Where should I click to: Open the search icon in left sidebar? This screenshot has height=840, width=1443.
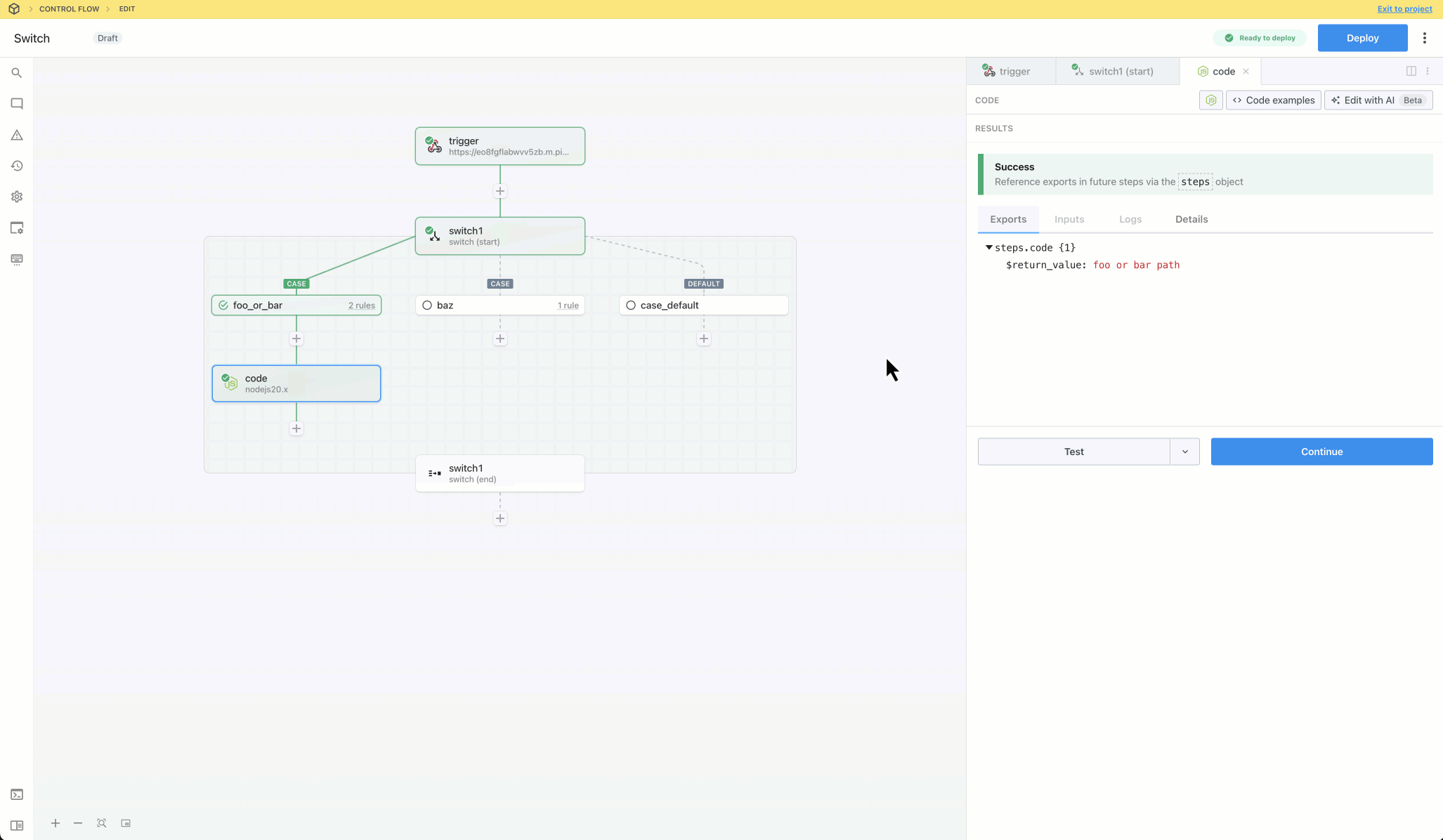click(x=17, y=73)
